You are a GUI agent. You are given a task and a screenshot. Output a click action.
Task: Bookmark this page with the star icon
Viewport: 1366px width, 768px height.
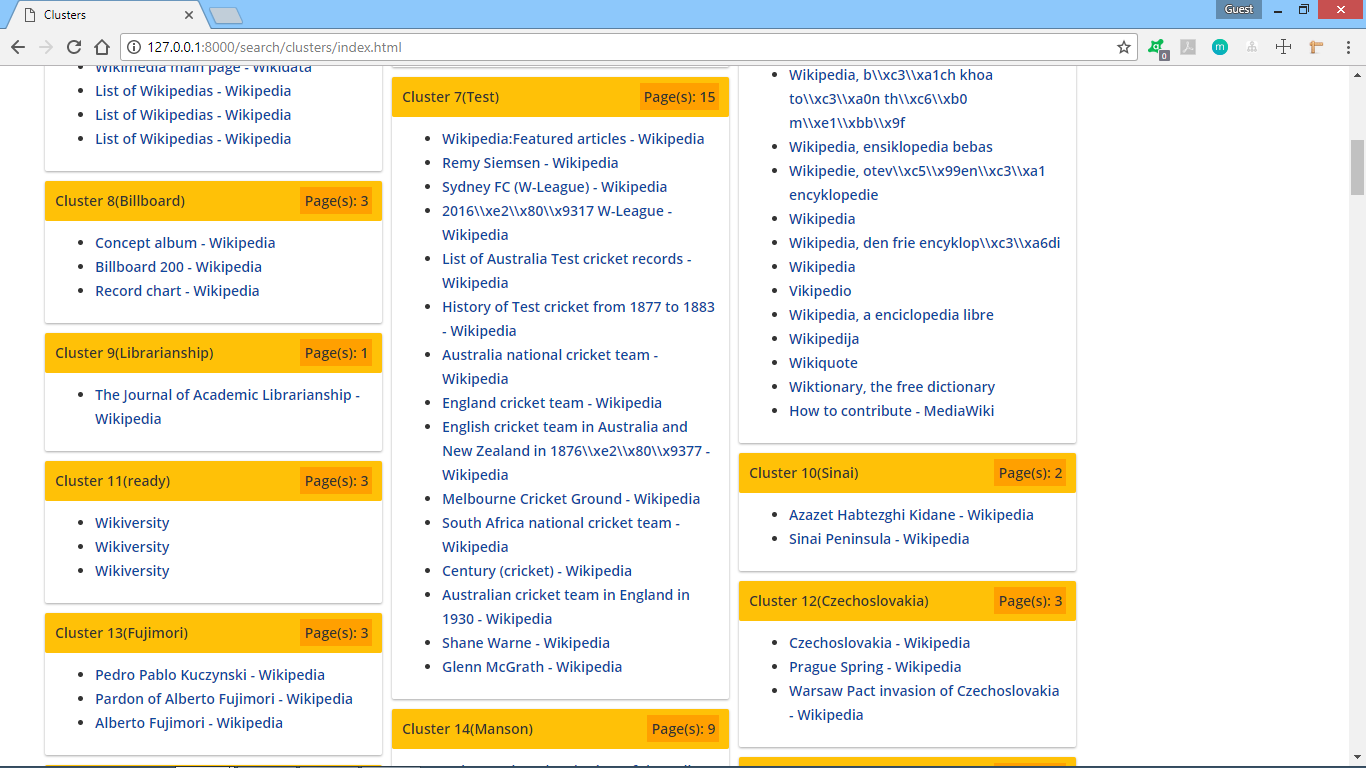pyautogui.click(x=1124, y=47)
